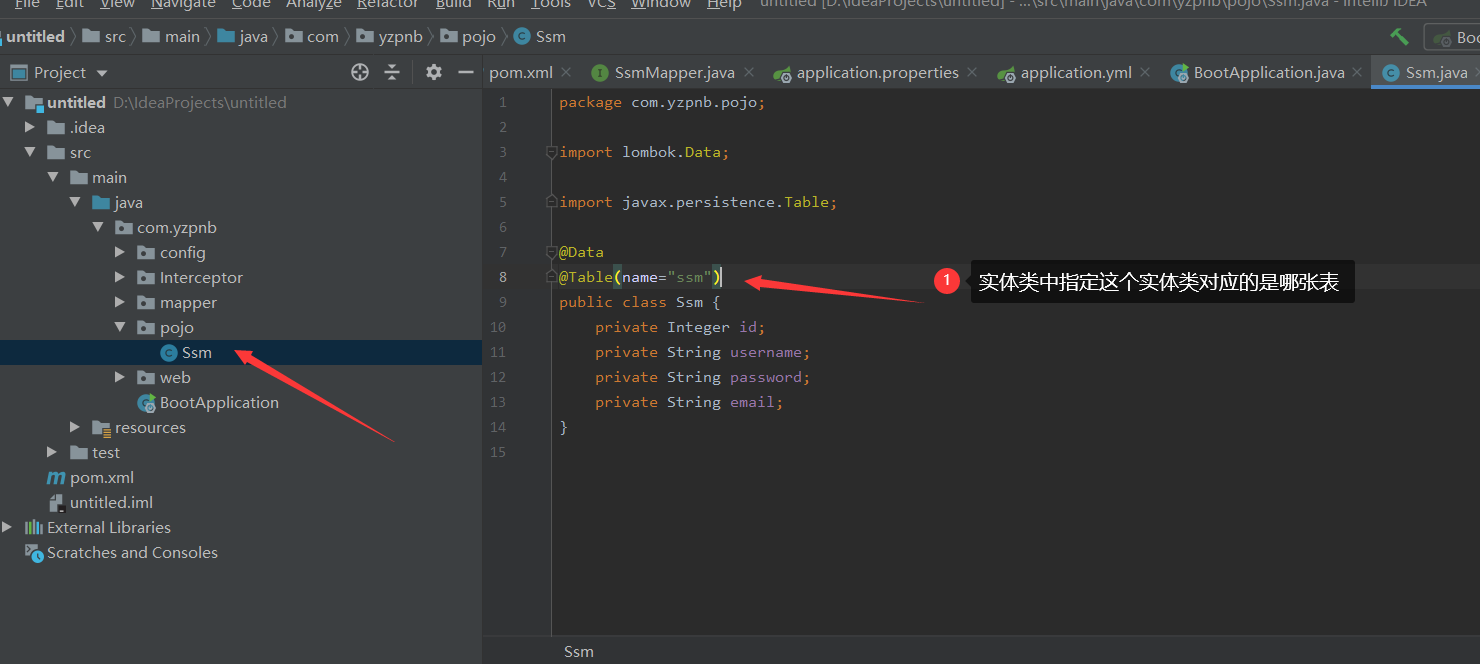Switch to SsmMapper.java tab
This screenshot has width=1480, height=664.
click(674, 72)
